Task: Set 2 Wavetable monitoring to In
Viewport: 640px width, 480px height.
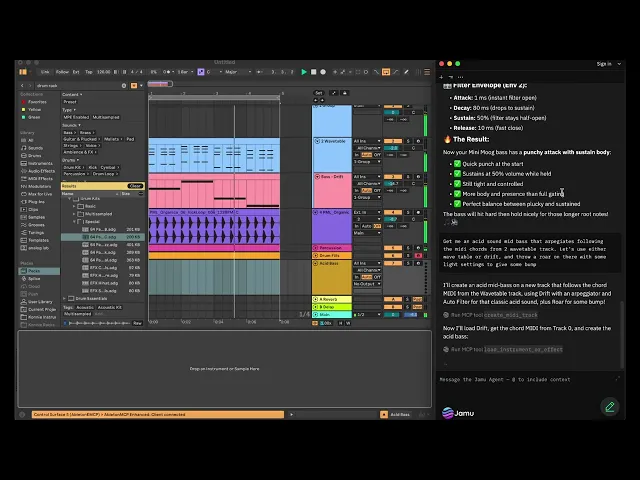Action: (x=357, y=155)
